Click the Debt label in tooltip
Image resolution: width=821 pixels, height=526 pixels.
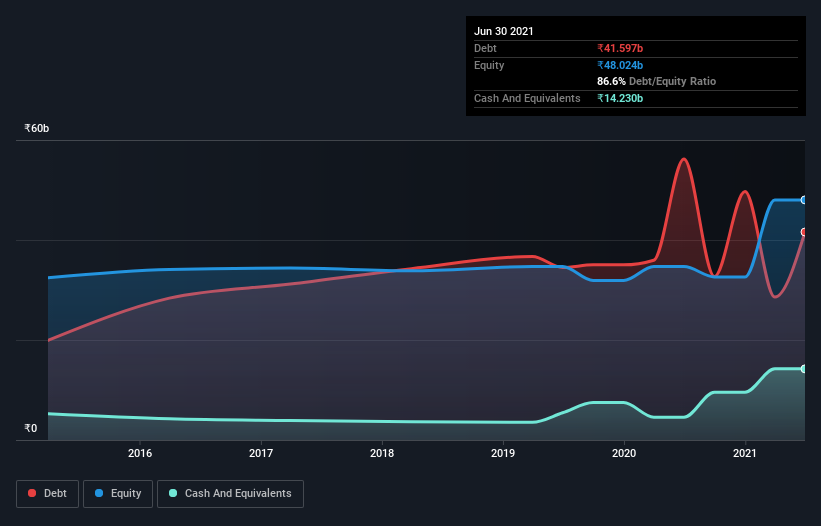pos(485,48)
